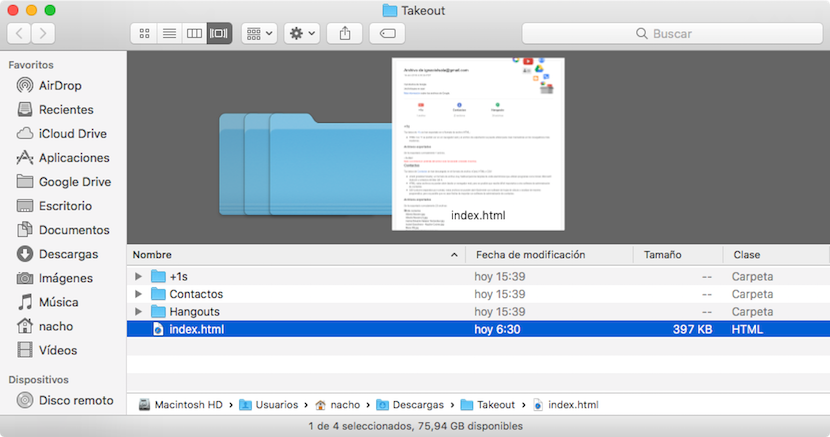Click Macintosh HD in path bar

(181, 405)
